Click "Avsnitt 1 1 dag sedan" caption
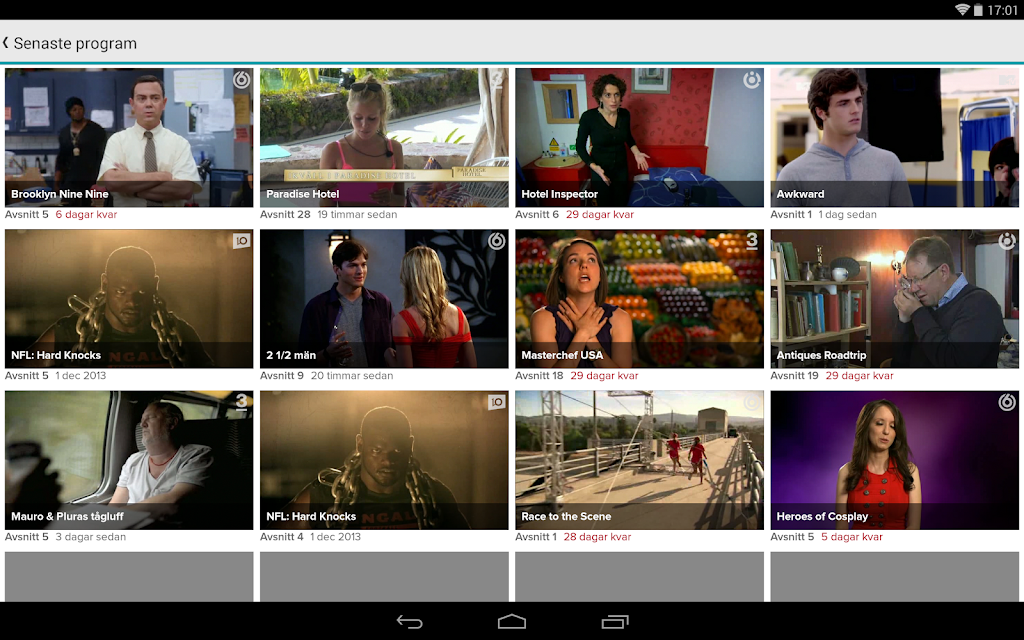Screen dimensions: 1024x640 (824, 214)
